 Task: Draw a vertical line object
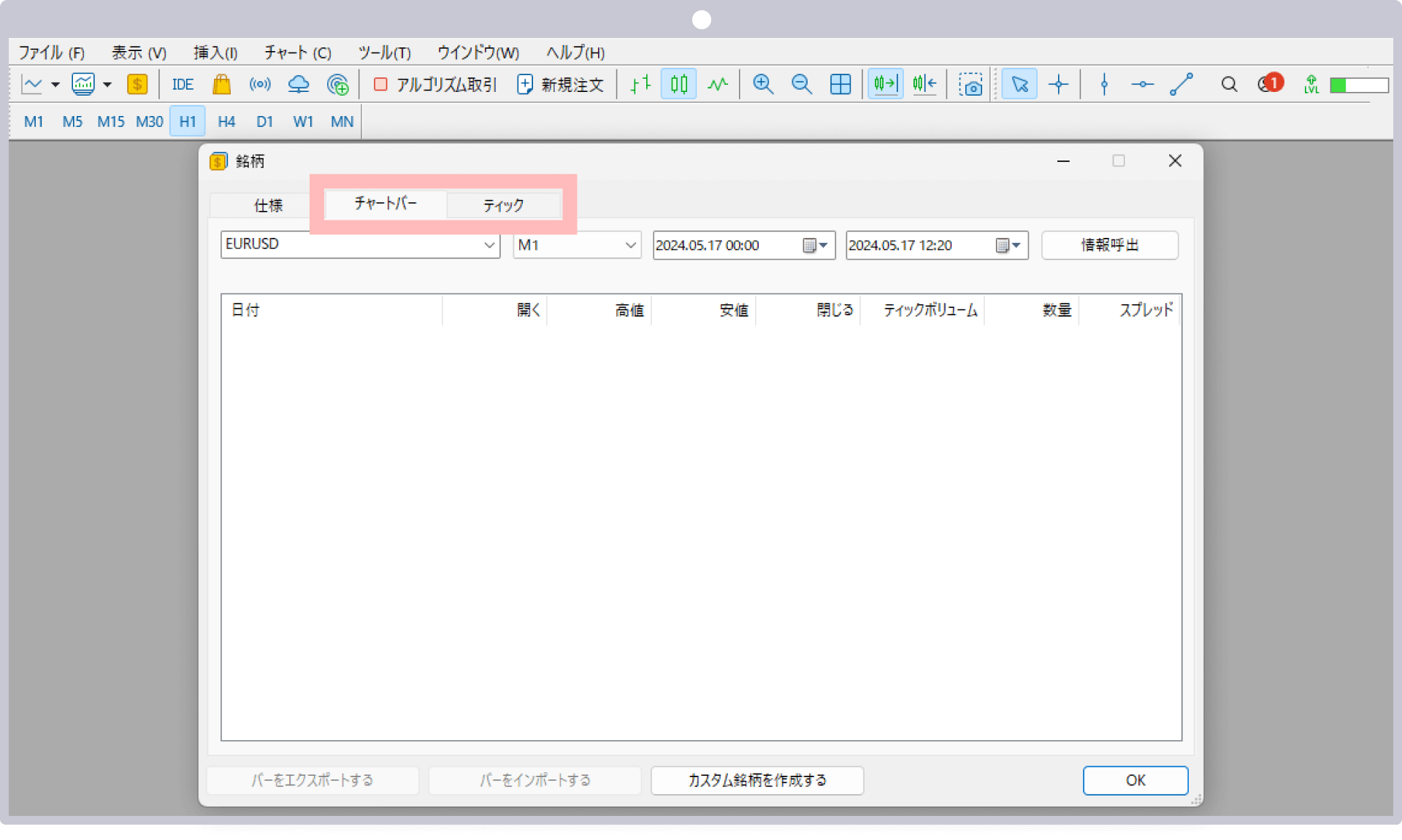1104,85
